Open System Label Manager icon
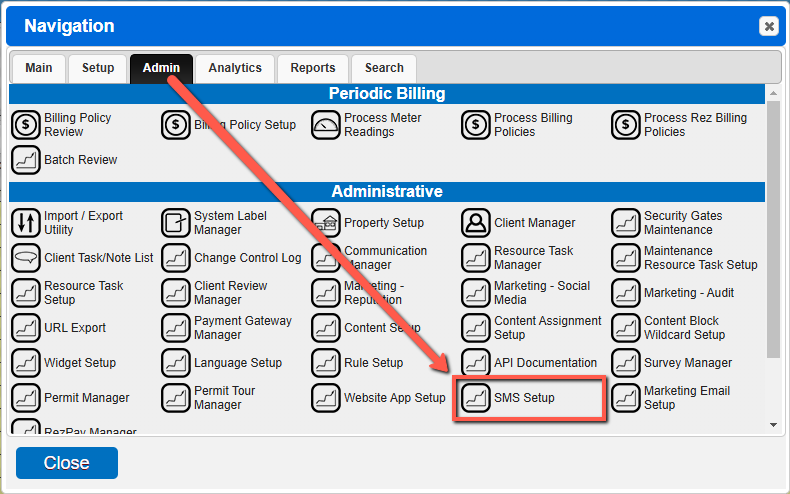The height and width of the screenshot is (494, 790). click(176, 223)
